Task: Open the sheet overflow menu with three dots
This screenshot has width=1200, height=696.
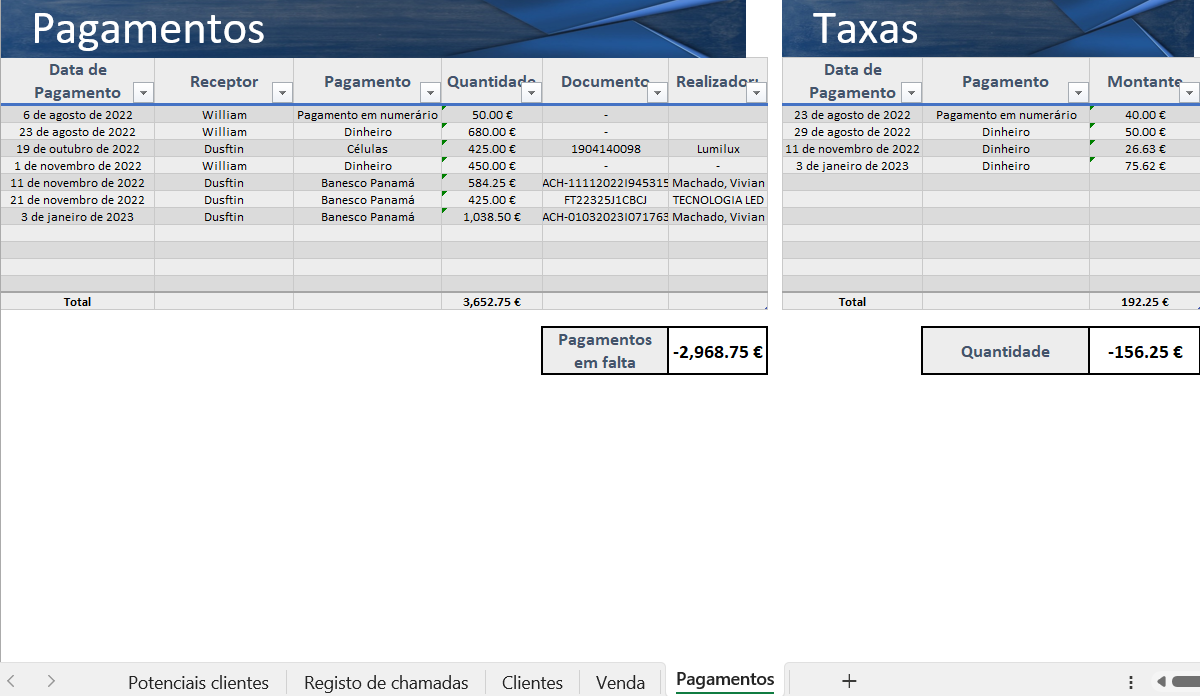Action: pos(1133,682)
